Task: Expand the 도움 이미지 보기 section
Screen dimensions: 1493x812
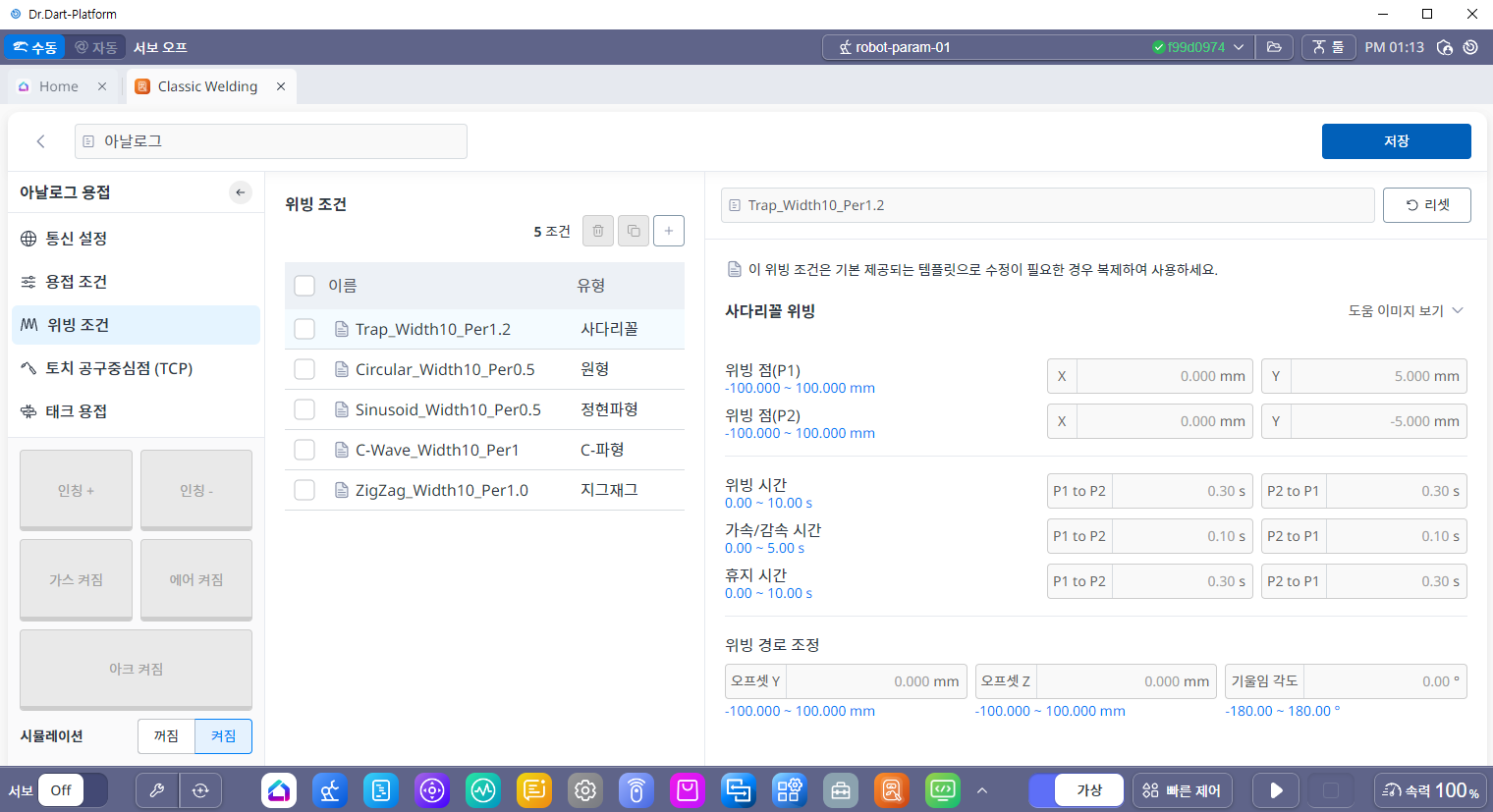Action: point(1405,311)
